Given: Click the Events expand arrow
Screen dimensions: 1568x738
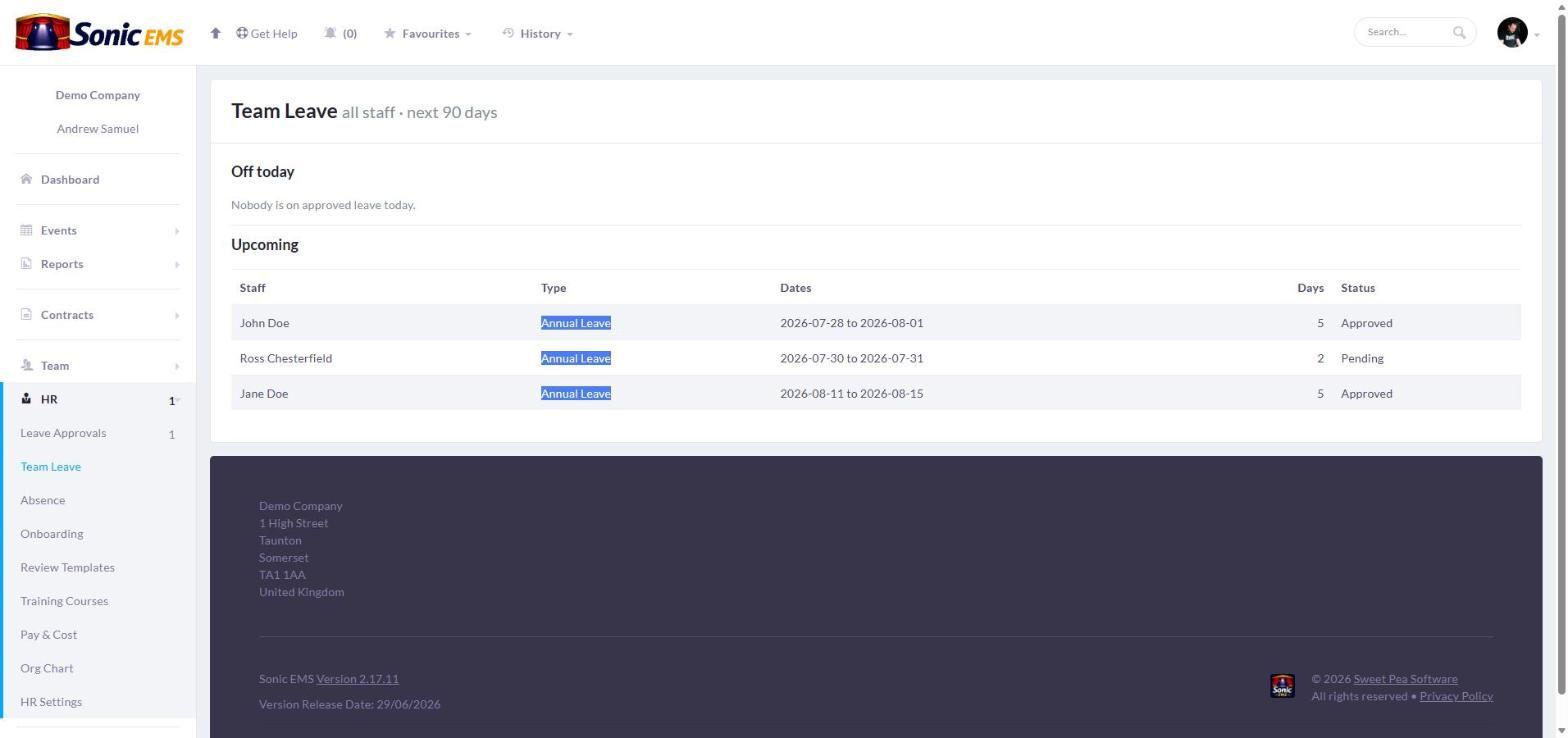Looking at the screenshot, I should (x=177, y=231).
